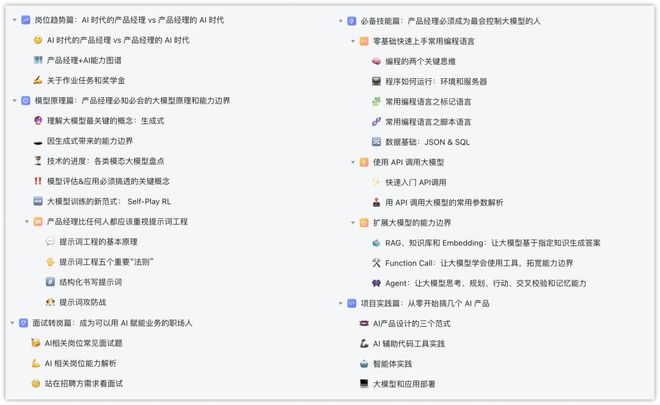Collapse the 项目实践篇 section arrow
The image size is (660, 405).
(x=341, y=303)
